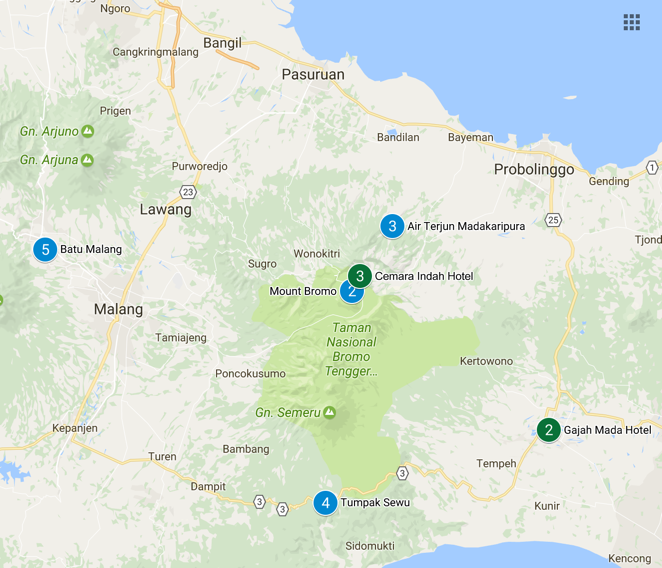Viewport: 662px width, 568px height.
Task: Click the blue marker 5 Batu Malang
Action: tap(44, 249)
